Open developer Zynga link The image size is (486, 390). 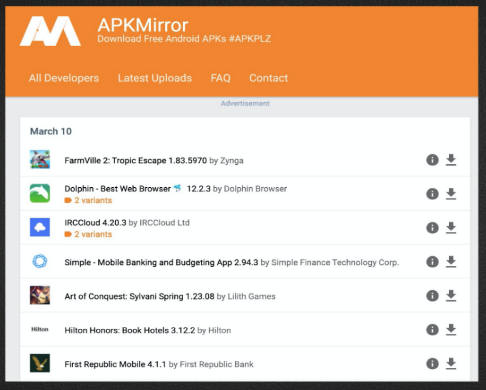tap(232, 161)
